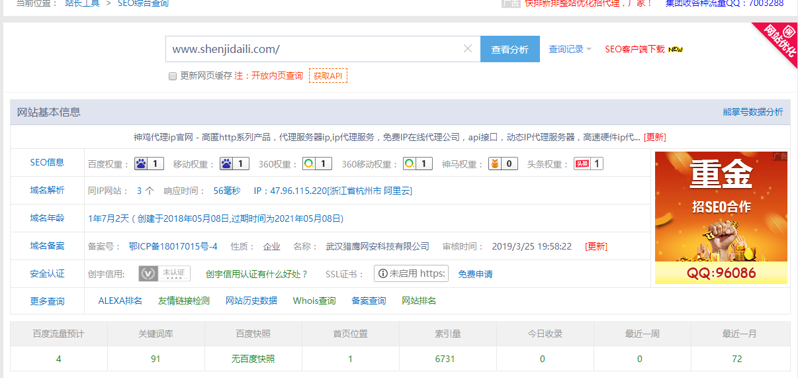
Task: Open the 备案查询 link
Action: point(368,301)
